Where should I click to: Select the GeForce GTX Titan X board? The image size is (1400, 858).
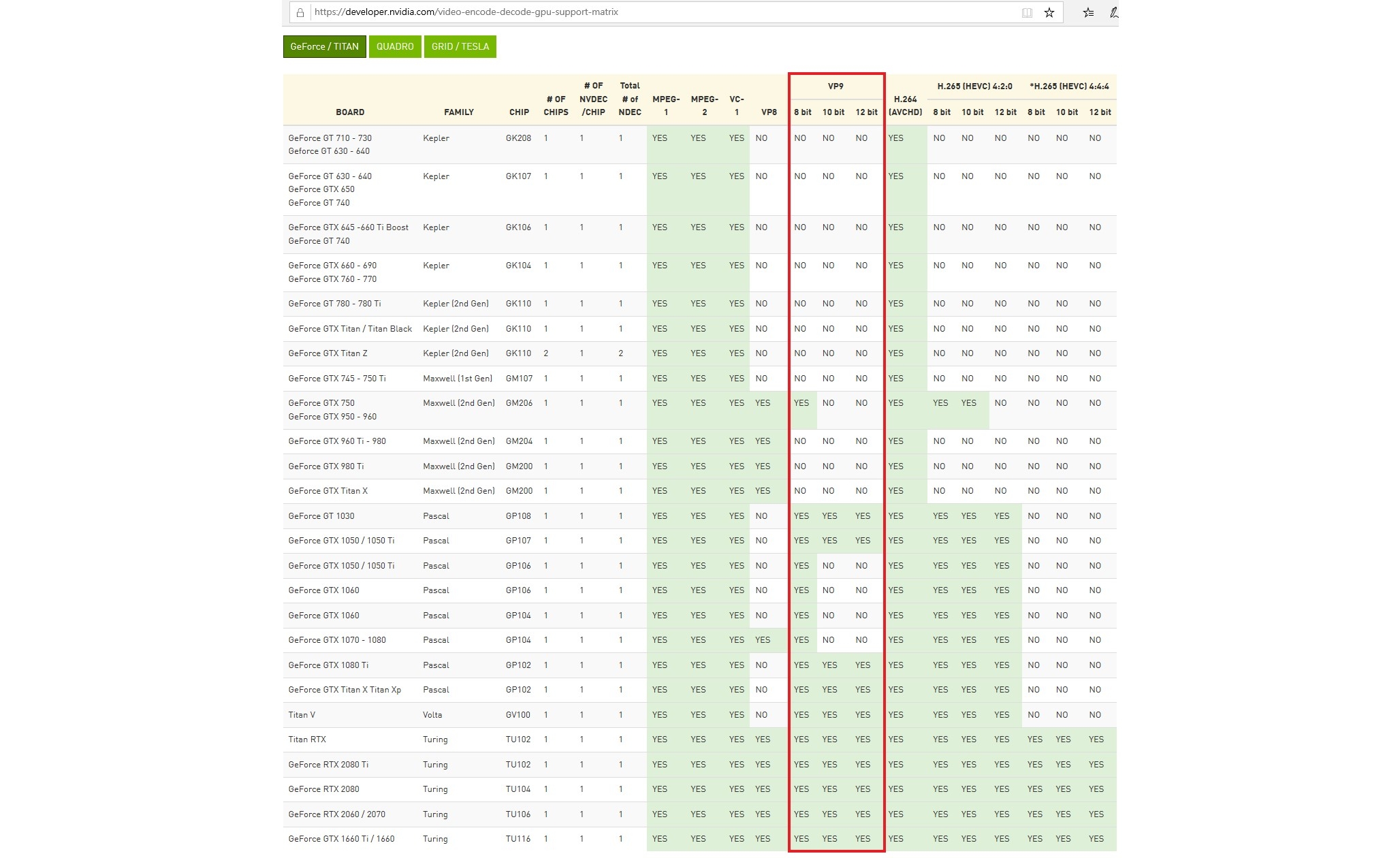[x=328, y=491]
